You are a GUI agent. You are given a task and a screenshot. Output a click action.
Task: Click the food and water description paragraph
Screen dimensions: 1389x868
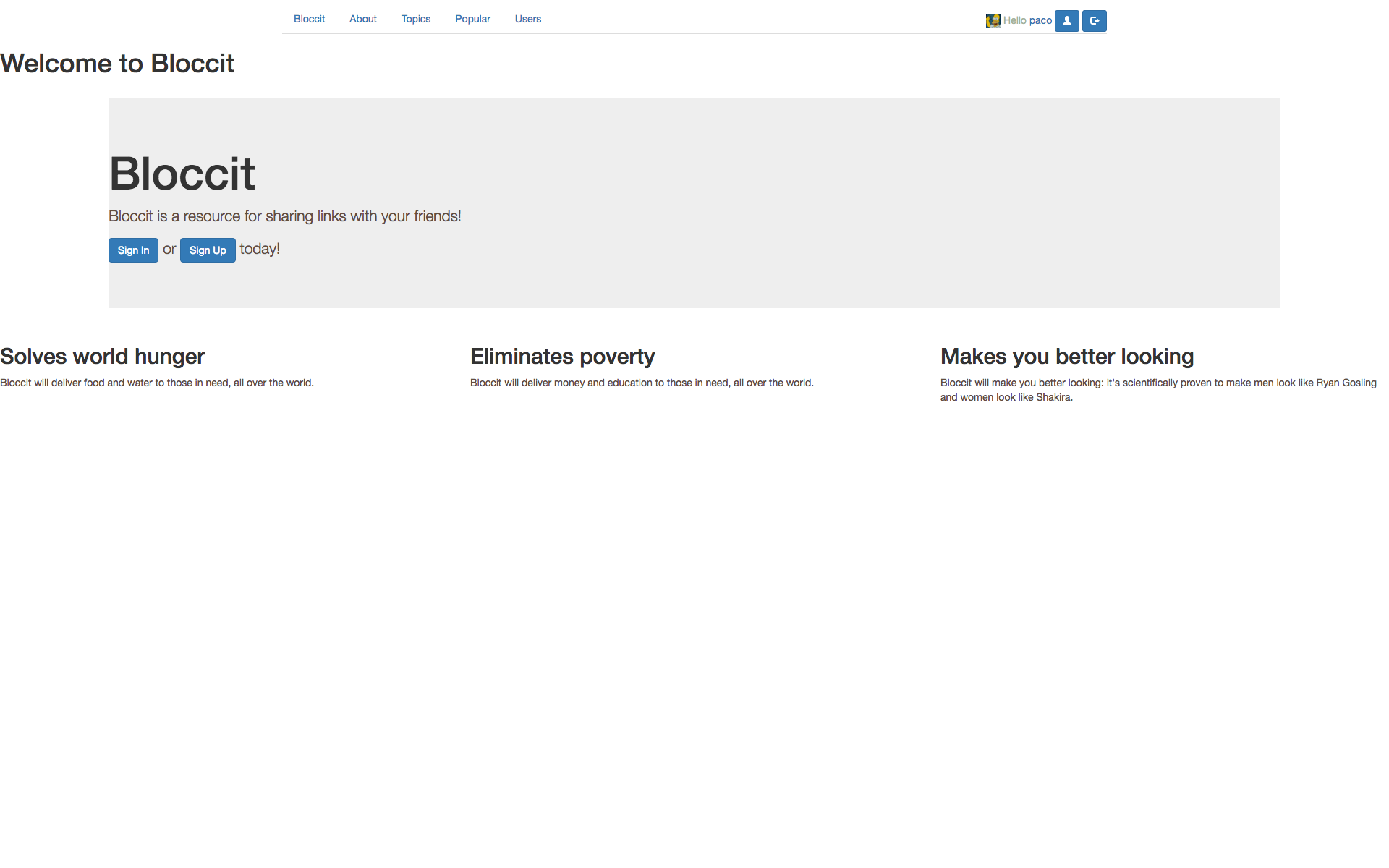click(x=157, y=383)
